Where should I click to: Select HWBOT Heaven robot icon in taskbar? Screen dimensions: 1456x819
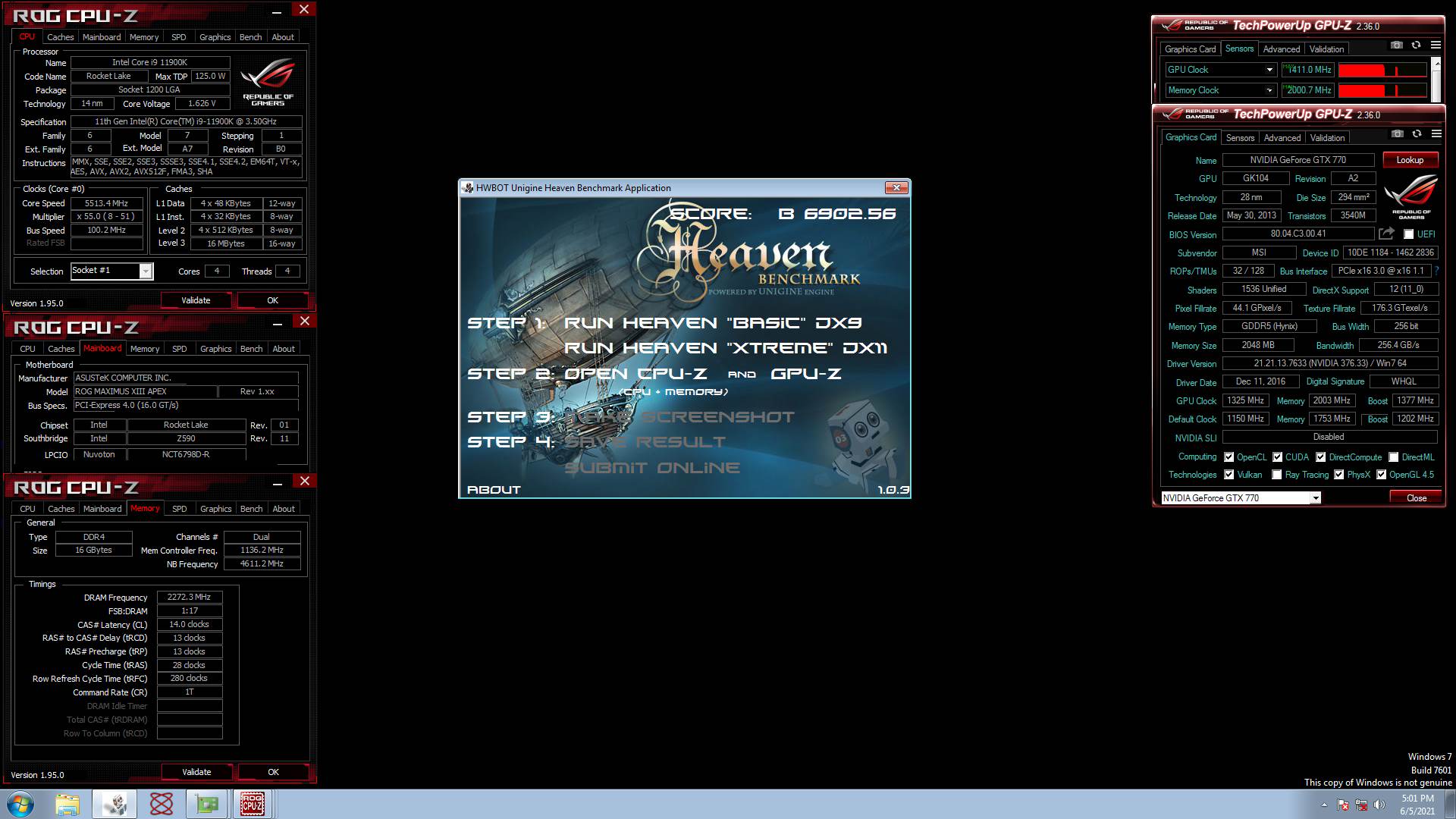pyautogui.click(x=115, y=804)
